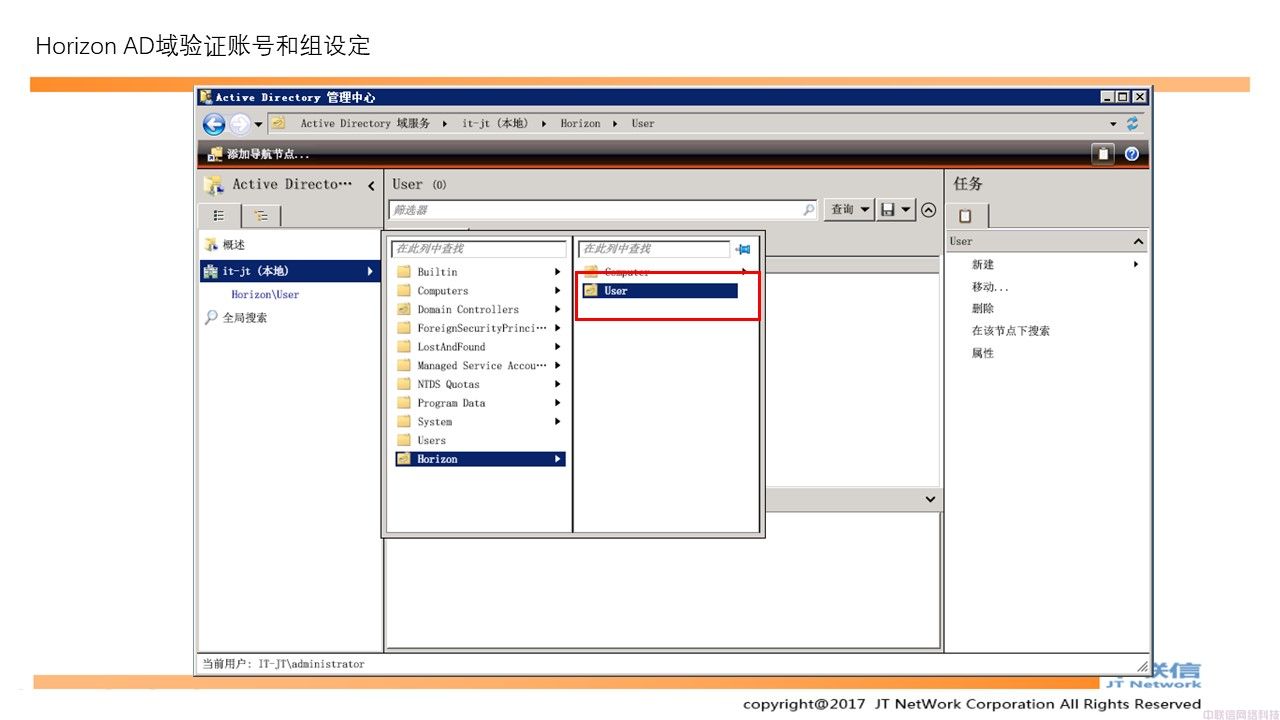Open the 'Horizon\User' navigation link

265,295
